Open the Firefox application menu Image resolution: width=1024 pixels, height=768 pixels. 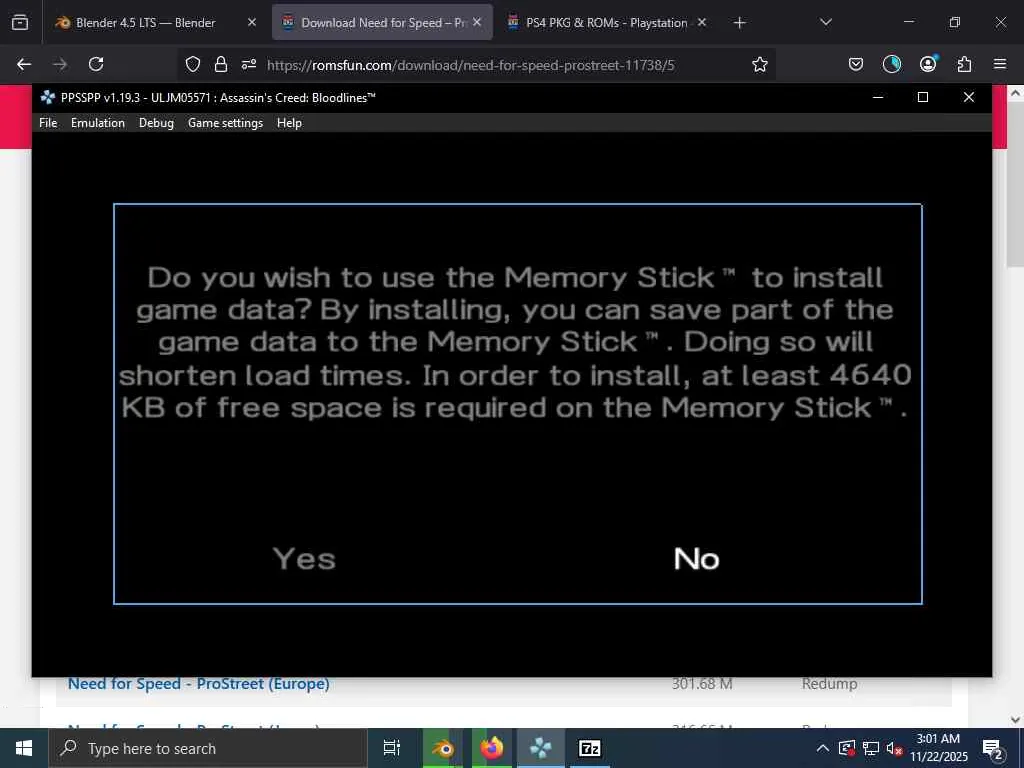[x=1000, y=64]
